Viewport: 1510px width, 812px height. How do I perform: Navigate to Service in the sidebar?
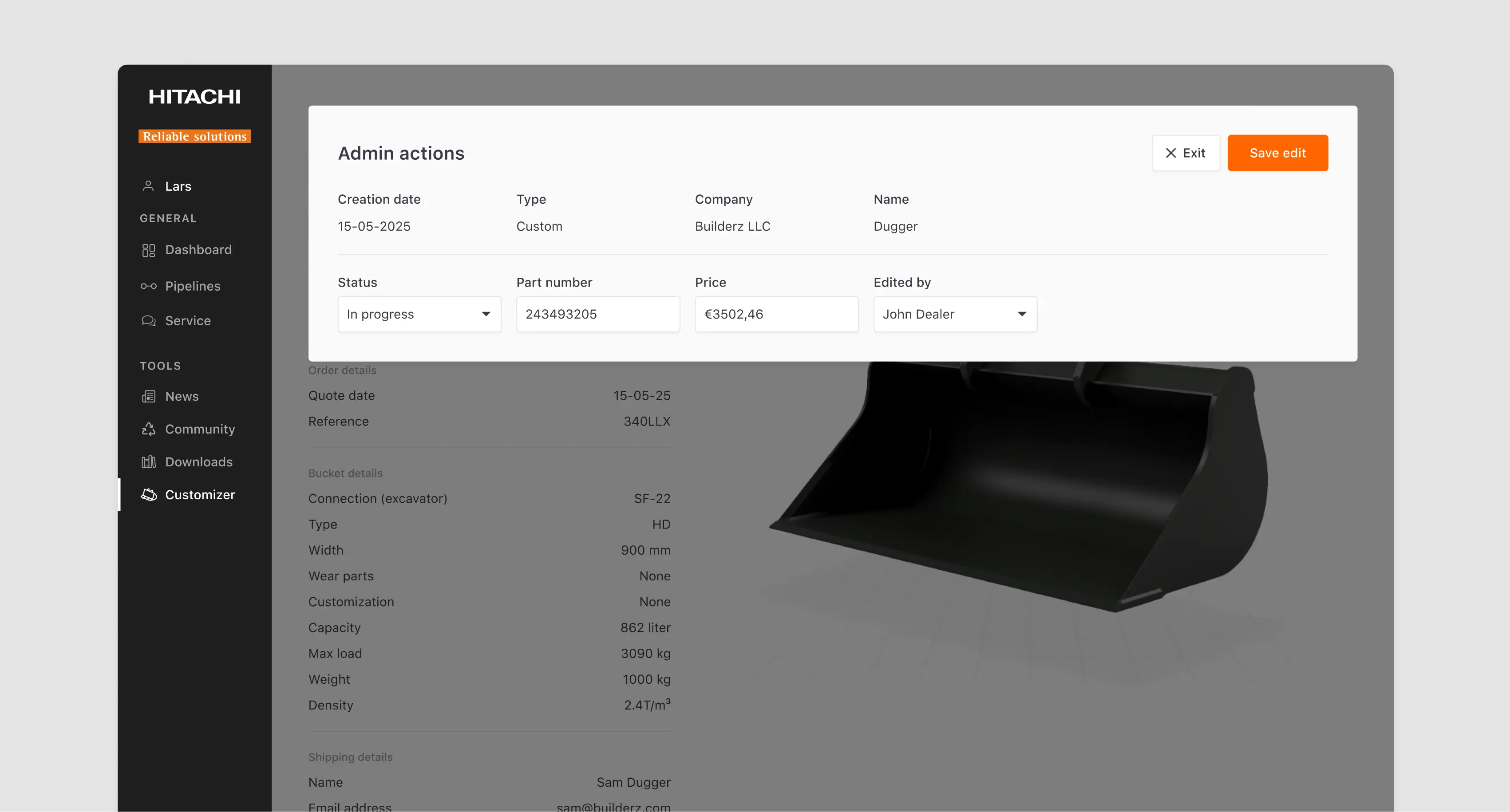(188, 320)
